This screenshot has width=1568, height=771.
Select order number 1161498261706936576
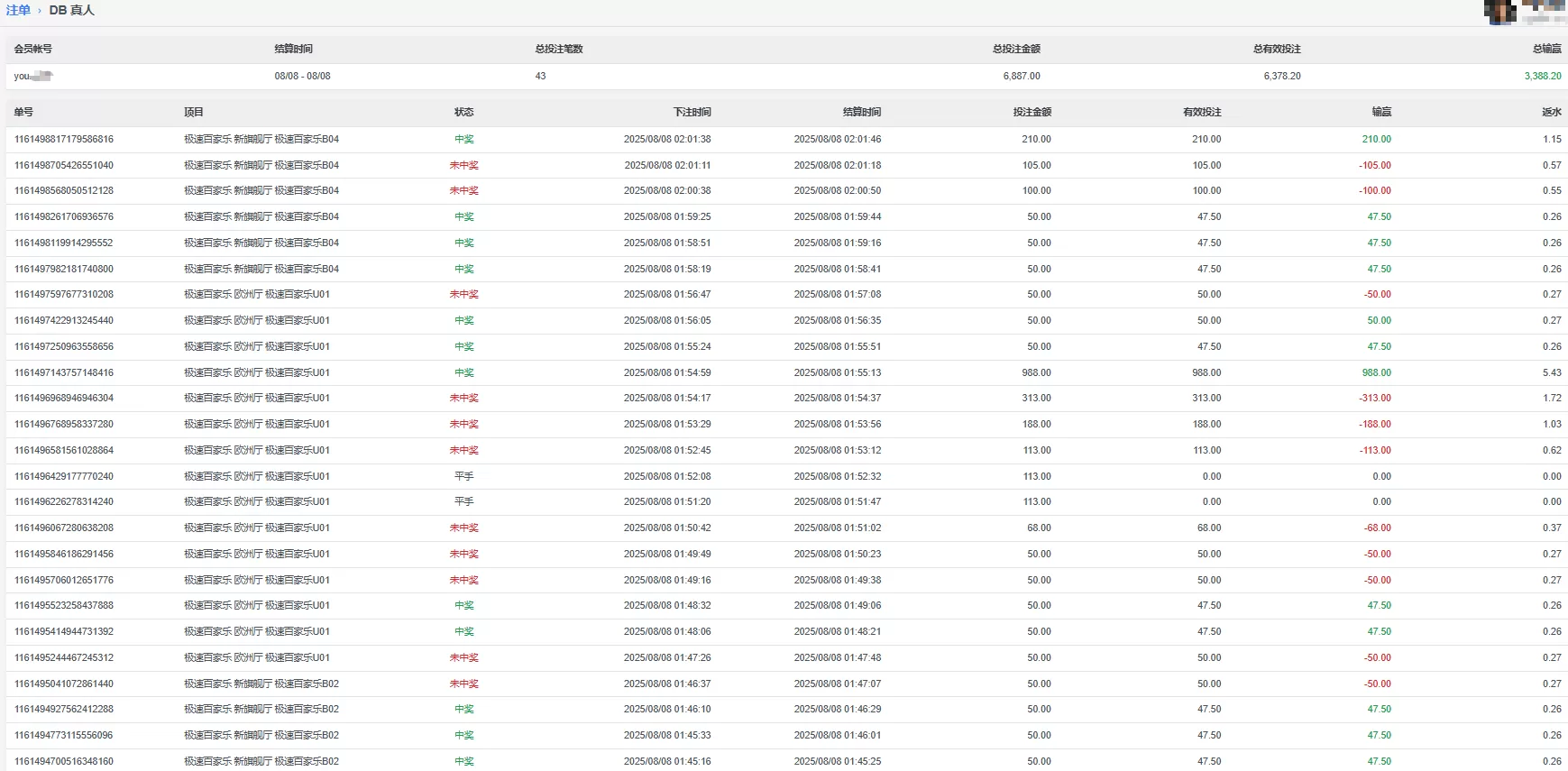64,216
